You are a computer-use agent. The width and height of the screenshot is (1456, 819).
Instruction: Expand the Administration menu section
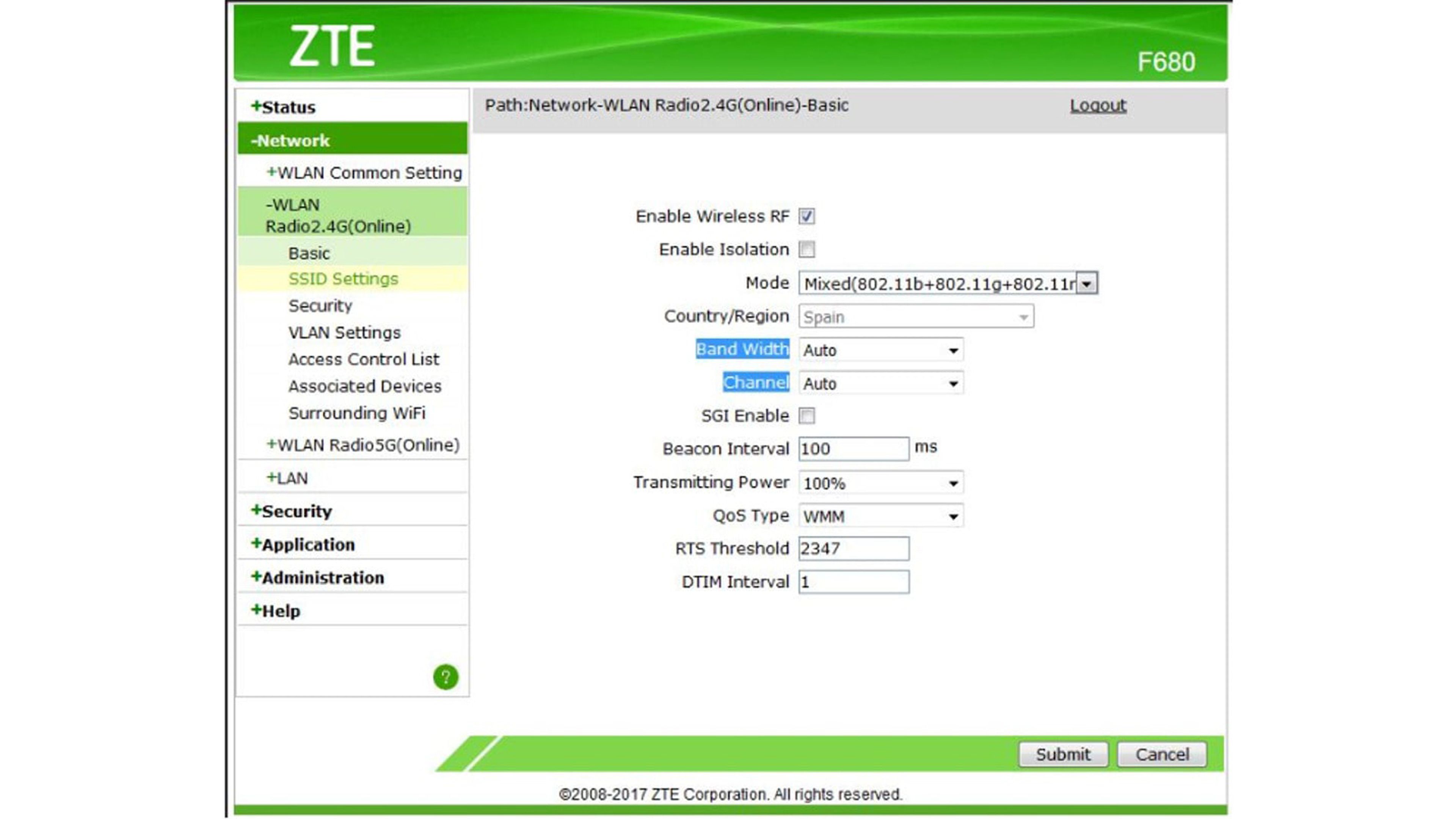(x=318, y=577)
